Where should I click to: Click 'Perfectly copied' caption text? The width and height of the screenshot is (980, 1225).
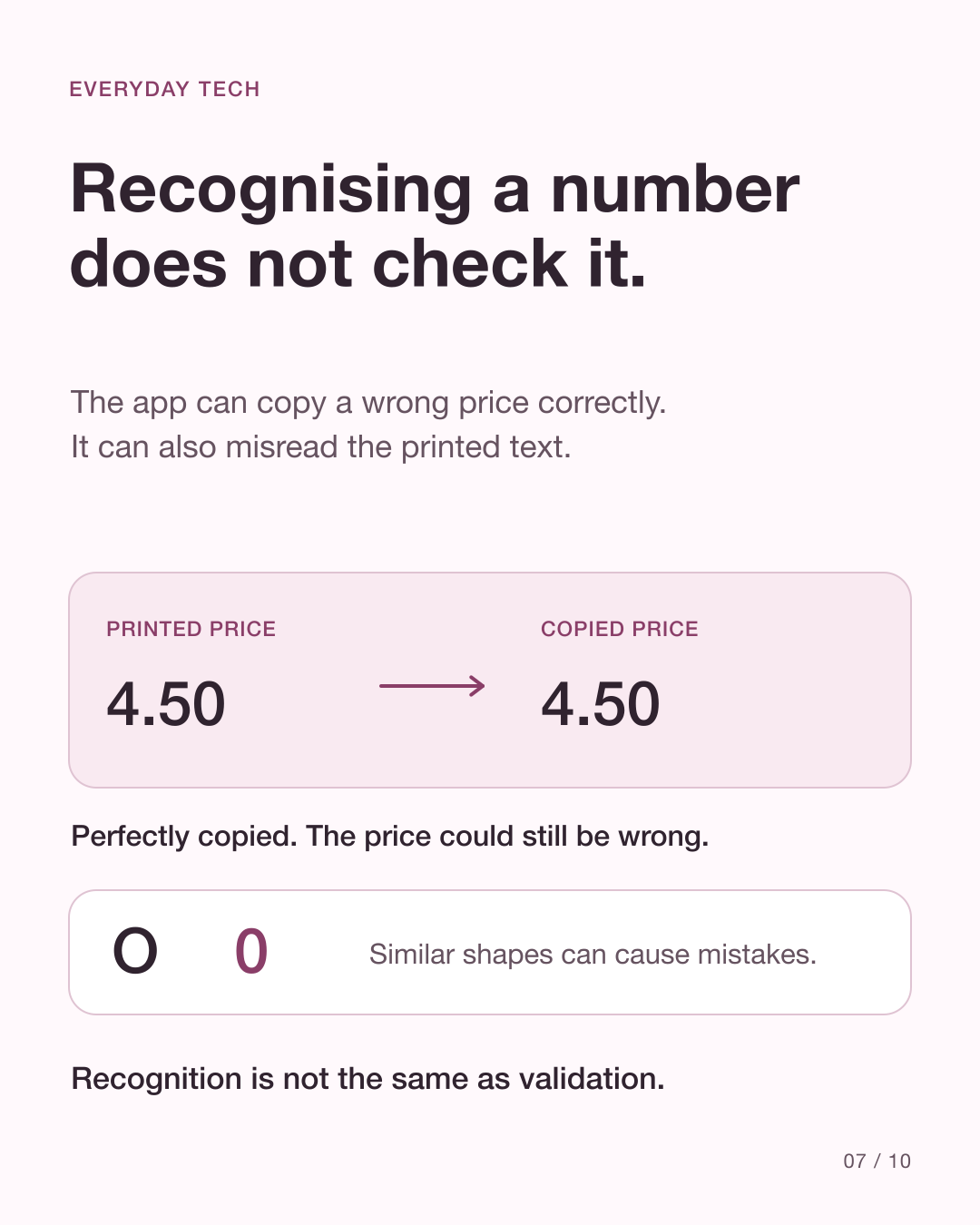184,836
